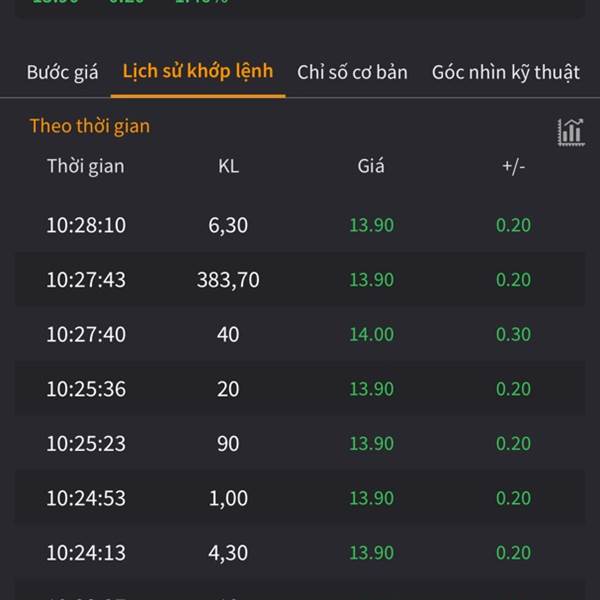Screen dimensions: 600x600
Task: Tap the 383,70 volume value
Action: pos(228,280)
